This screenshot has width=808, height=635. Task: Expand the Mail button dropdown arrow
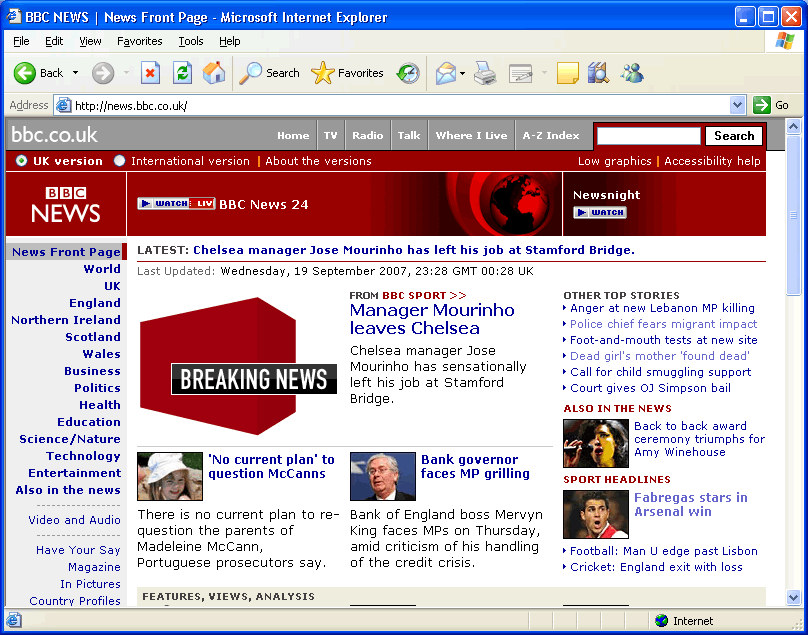(462, 73)
